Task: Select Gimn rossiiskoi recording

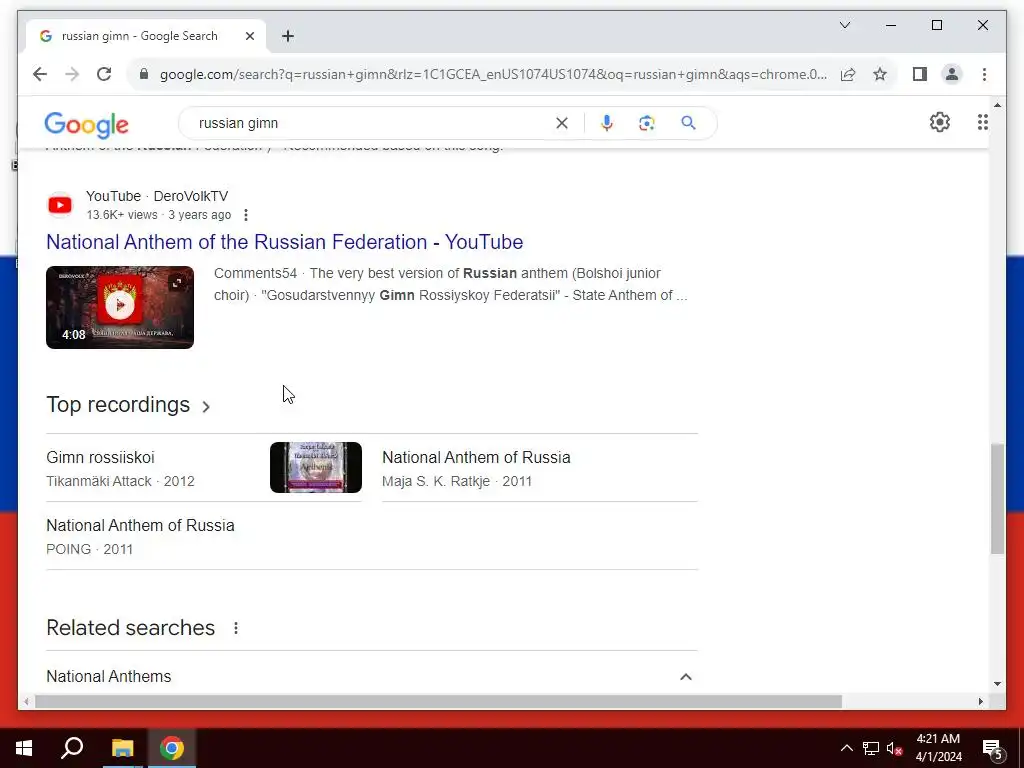Action: click(x=120, y=468)
